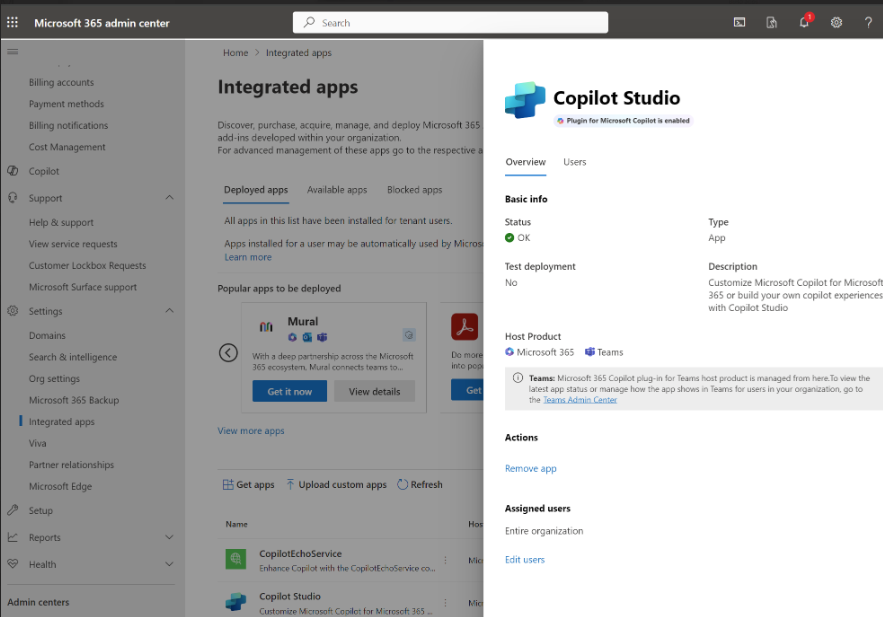Open Microsoft 365 Backup
This screenshot has height=617, width=883.
point(74,400)
